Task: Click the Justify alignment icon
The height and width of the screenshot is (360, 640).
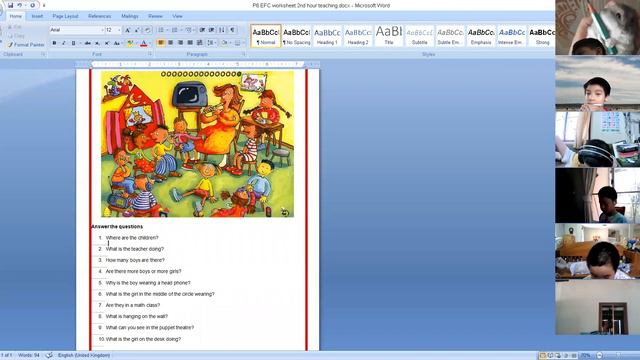Action: (x=190, y=43)
